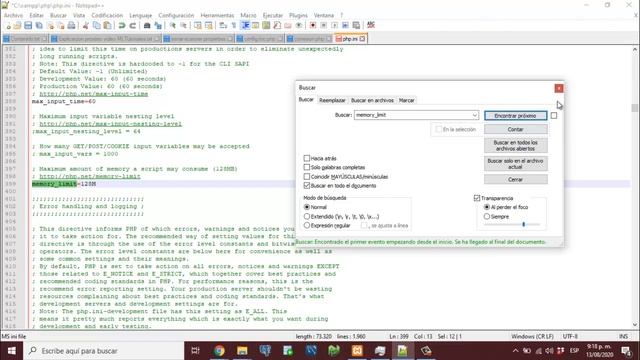Select the Normal search mode
The height and width of the screenshot is (360, 640).
click(307, 207)
